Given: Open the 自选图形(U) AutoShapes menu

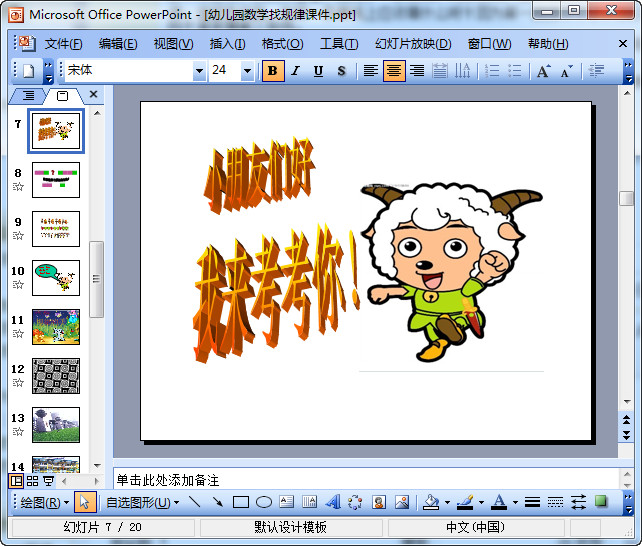Looking at the screenshot, I should [x=142, y=503].
